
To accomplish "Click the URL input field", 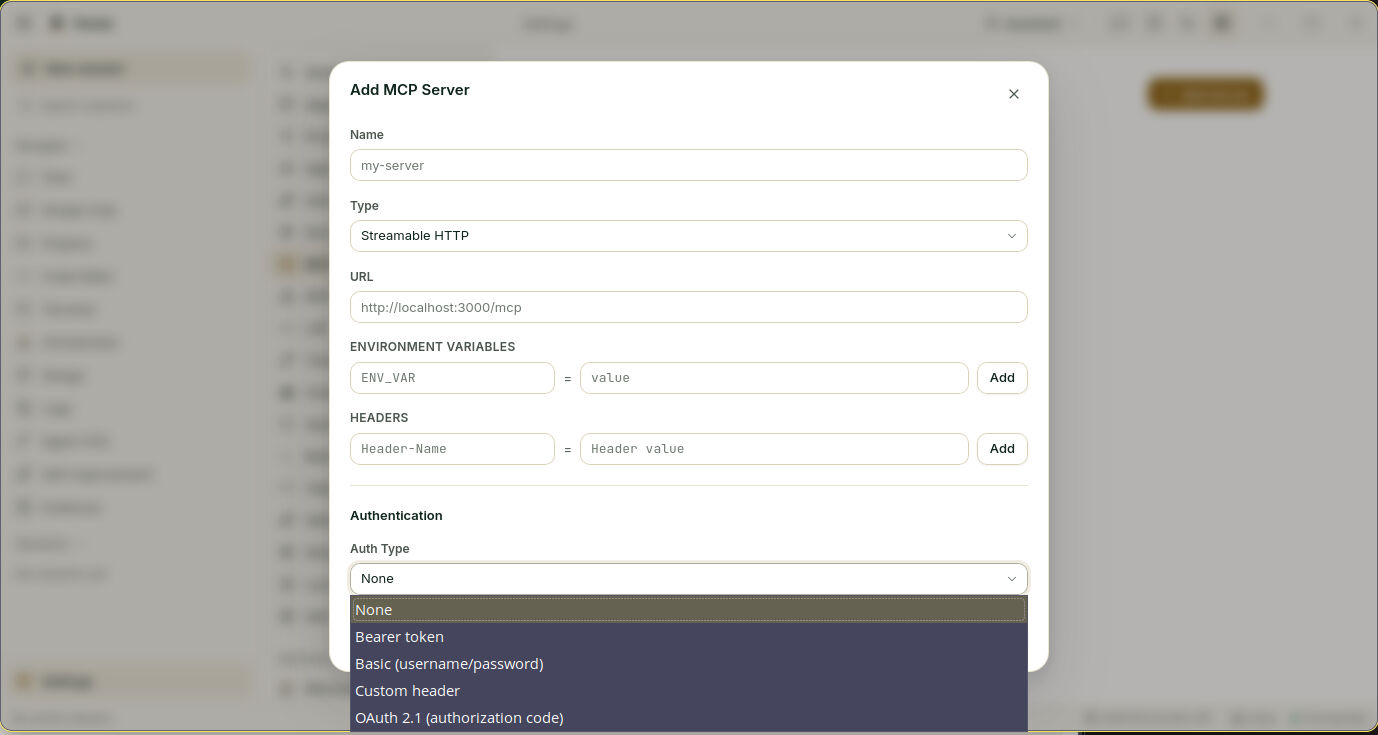I will (x=688, y=307).
